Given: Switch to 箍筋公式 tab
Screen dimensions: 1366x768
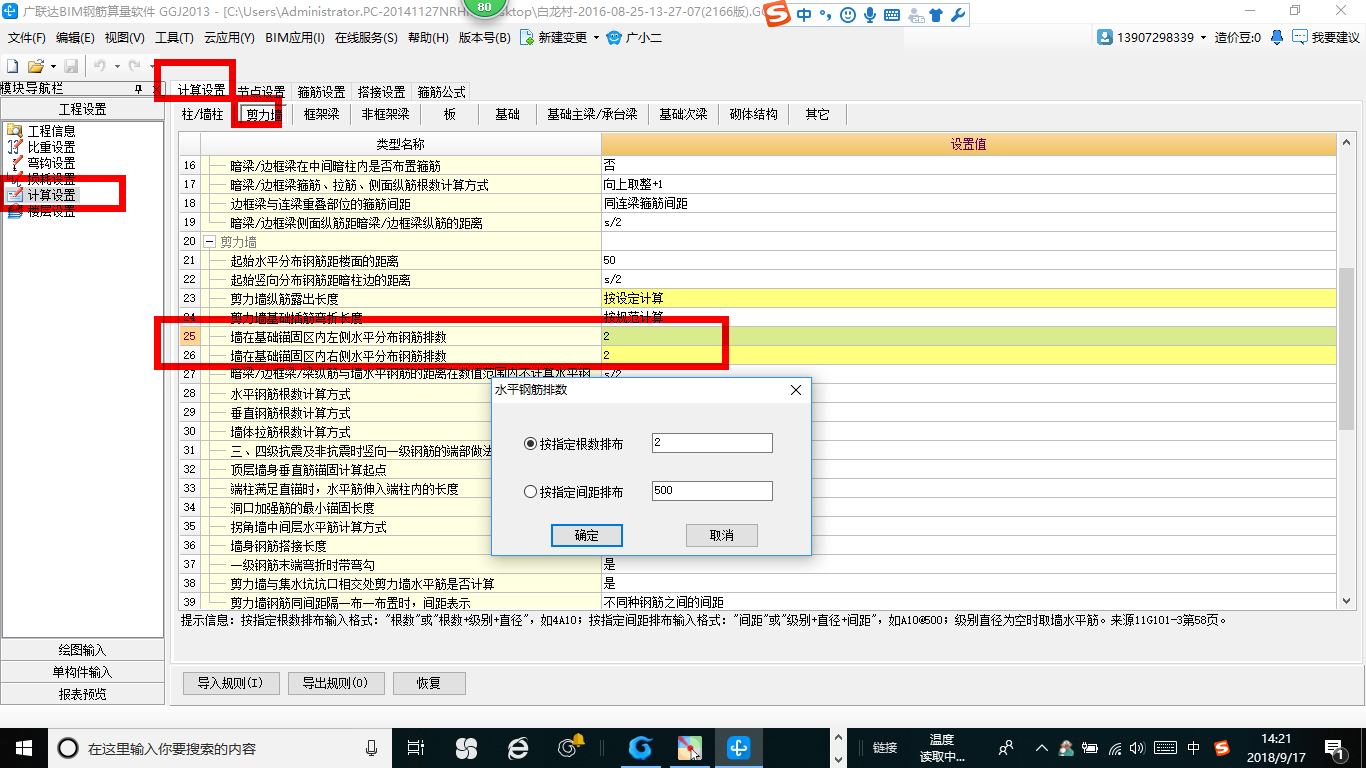Looking at the screenshot, I should click(x=441, y=92).
